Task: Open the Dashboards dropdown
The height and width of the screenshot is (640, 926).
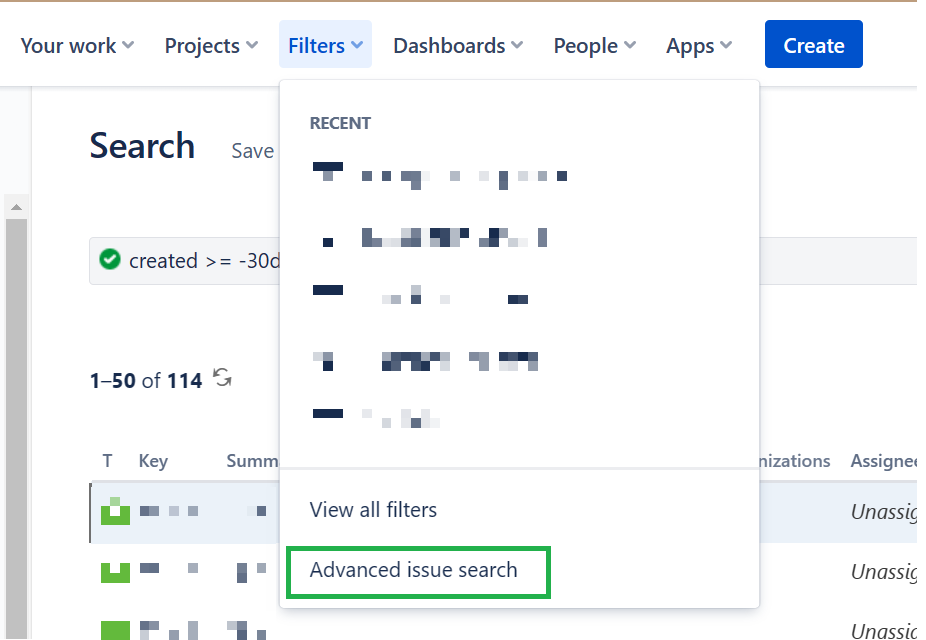Action: [x=450, y=45]
